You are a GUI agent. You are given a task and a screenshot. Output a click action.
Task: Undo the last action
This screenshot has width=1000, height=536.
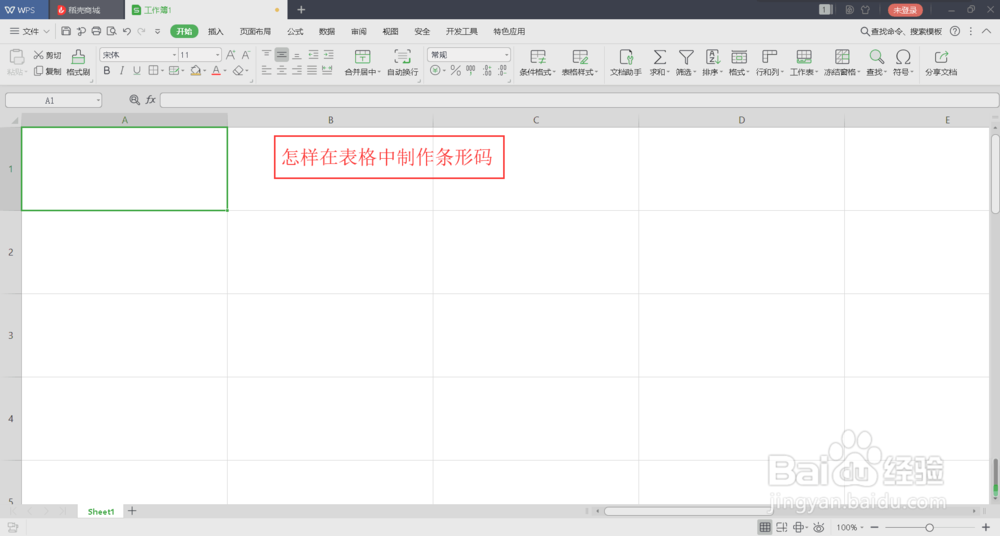click(x=127, y=31)
